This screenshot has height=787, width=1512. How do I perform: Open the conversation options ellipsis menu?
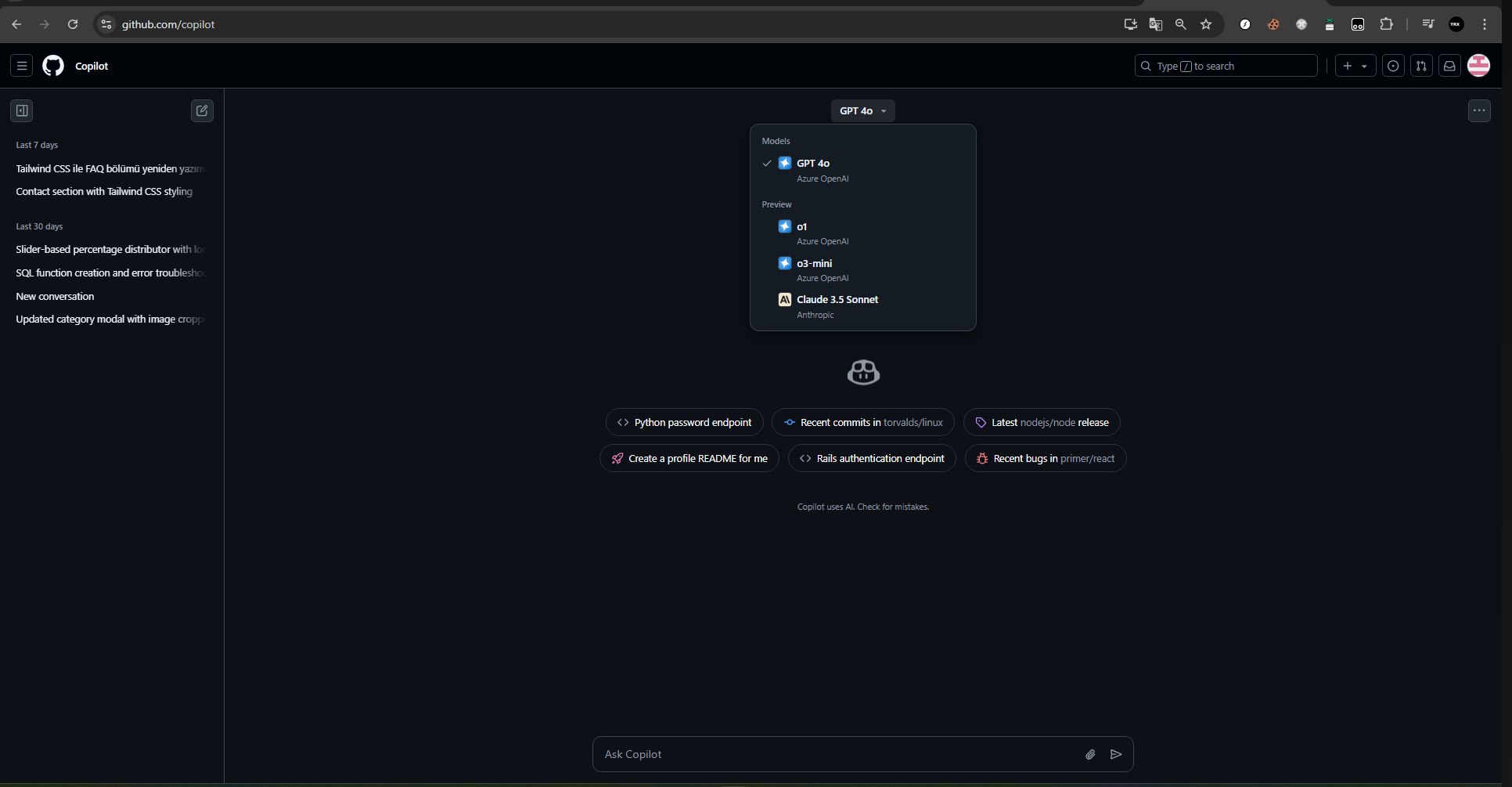(x=1479, y=110)
